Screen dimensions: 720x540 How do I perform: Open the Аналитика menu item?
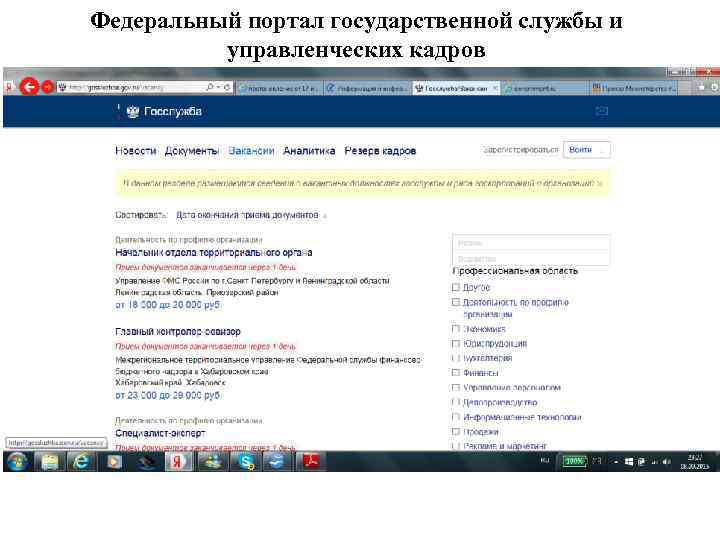[309, 151]
